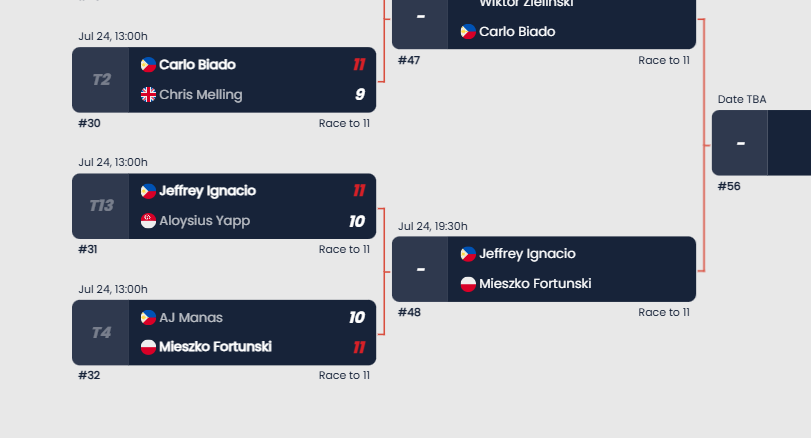811x438 pixels.
Task: Click Philippines flag beside Jeffrey Ignacio in match #31
Action: [x=148, y=191]
